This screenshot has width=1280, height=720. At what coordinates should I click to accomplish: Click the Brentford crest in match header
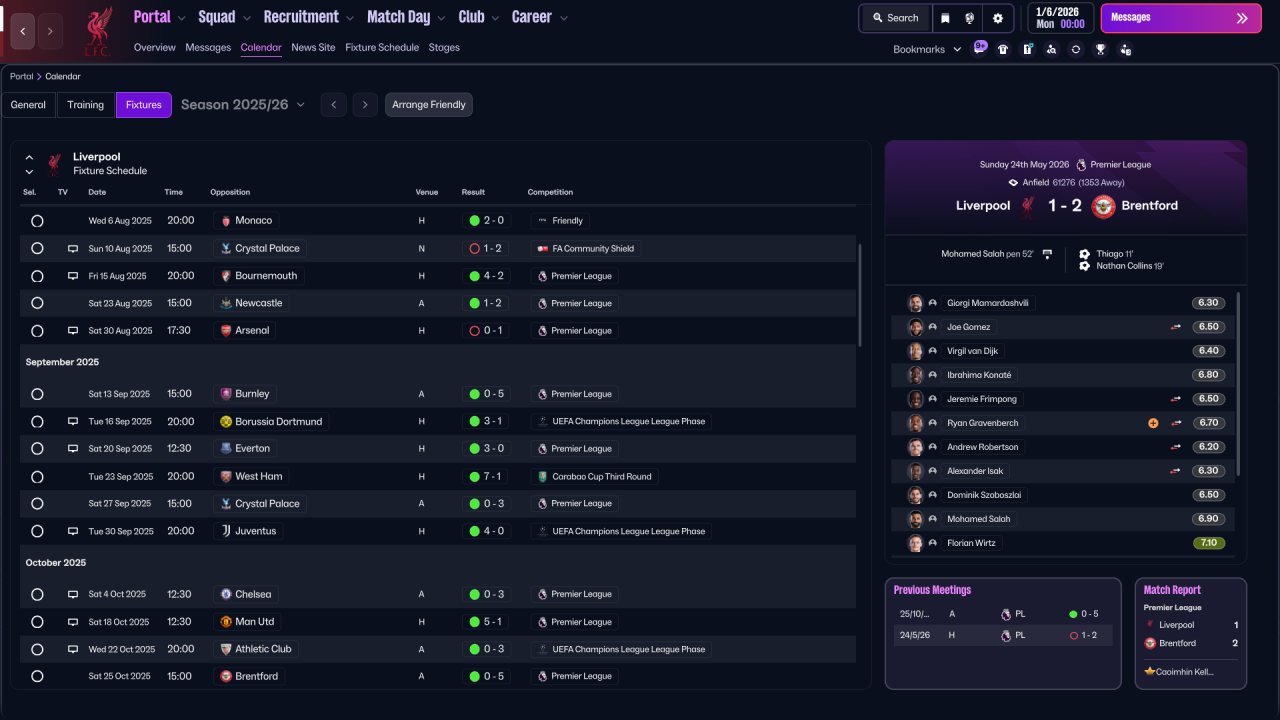click(1103, 206)
